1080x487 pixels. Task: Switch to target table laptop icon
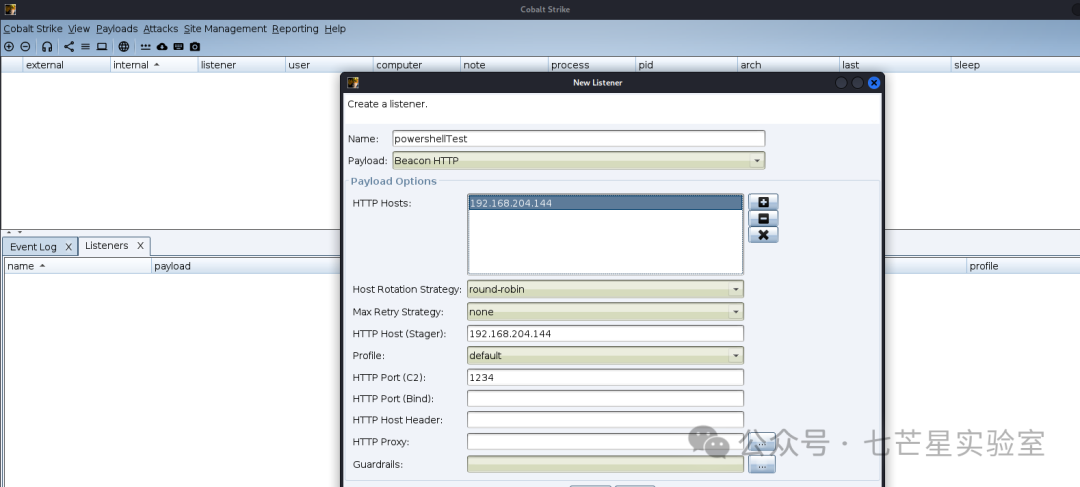coord(102,47)
